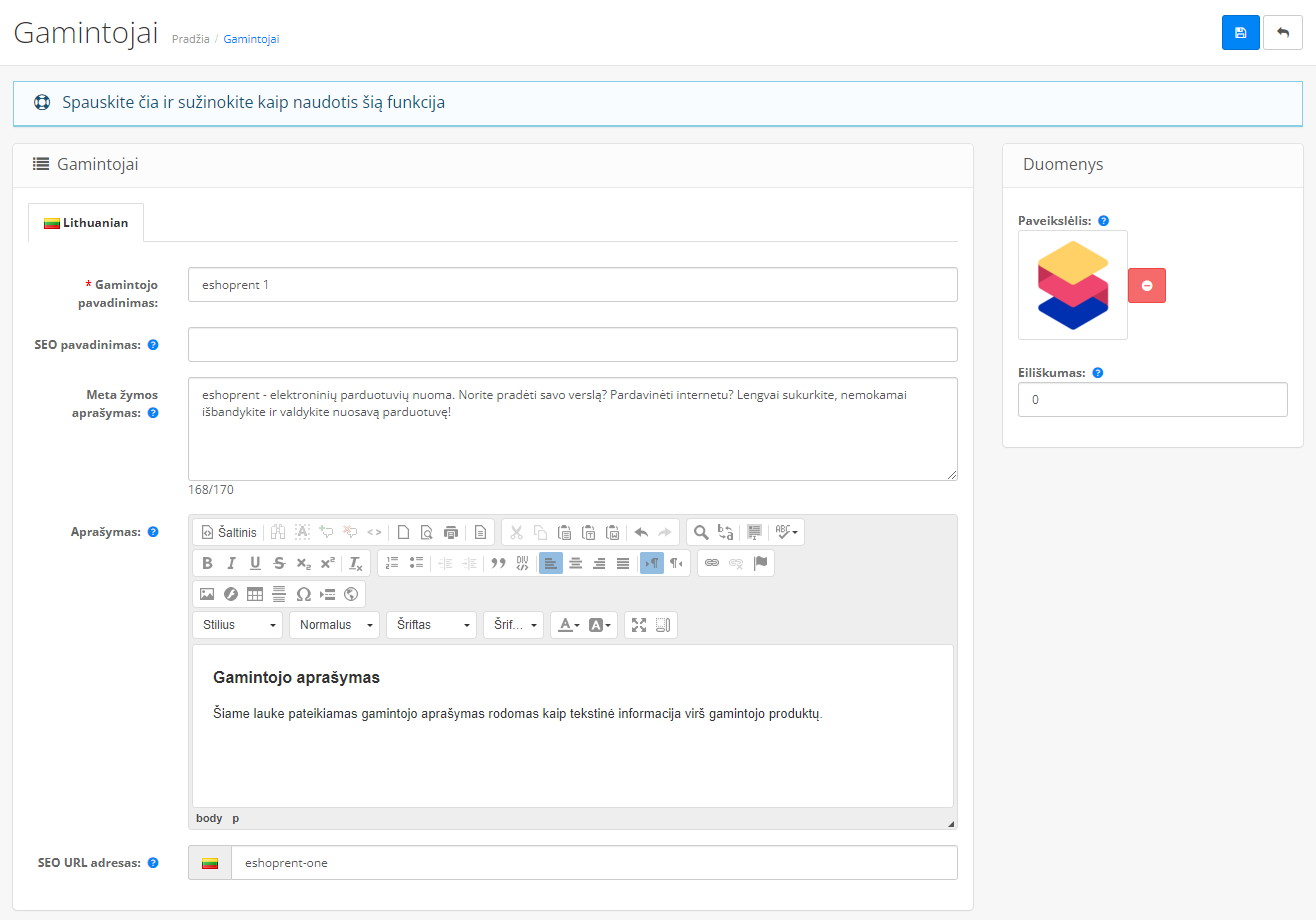Click help icon next to Paveikslėlis
Viewport: 1316px width, 920px height.
1103,221
